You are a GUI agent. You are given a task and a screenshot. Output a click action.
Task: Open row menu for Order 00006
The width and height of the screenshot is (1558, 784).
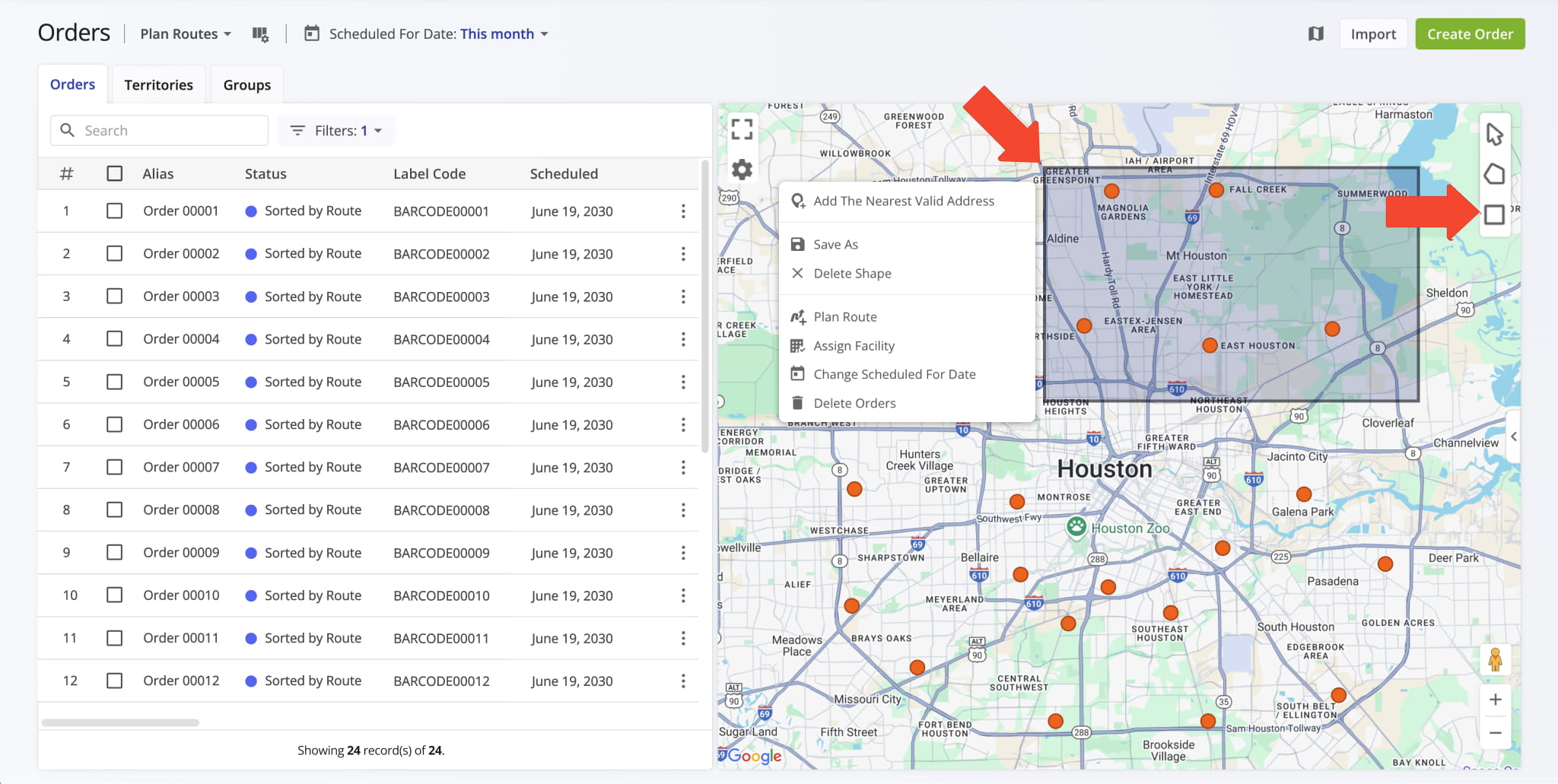click(683, 424)
